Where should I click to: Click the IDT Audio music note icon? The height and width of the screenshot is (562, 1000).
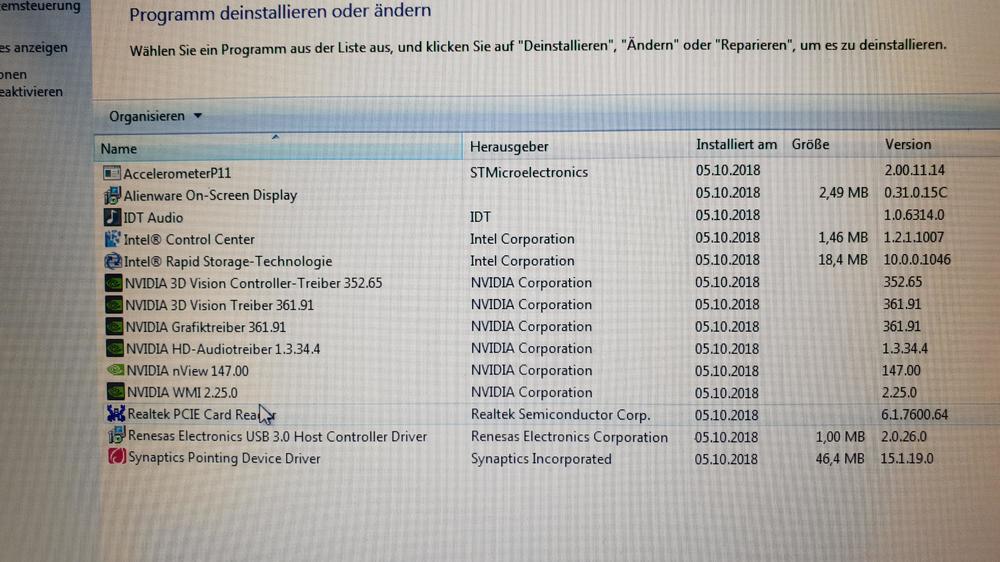click(112, 217)
